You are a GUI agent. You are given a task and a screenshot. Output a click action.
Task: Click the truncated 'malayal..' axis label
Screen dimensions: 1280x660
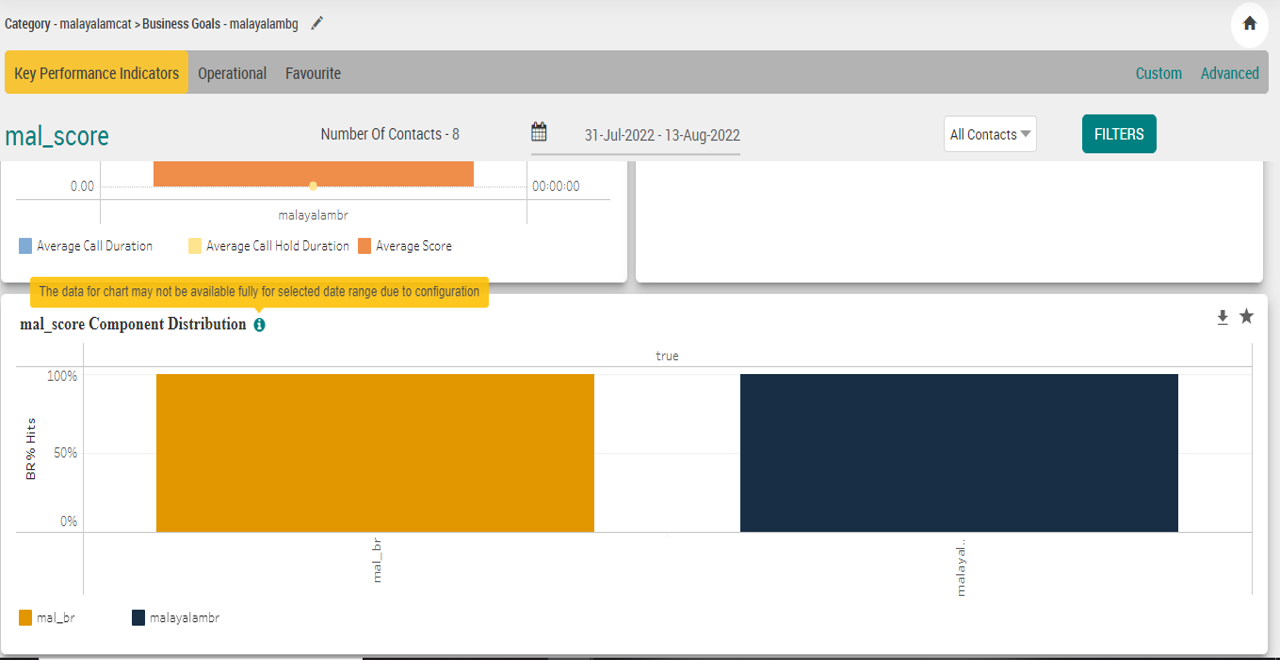[961, 570]
